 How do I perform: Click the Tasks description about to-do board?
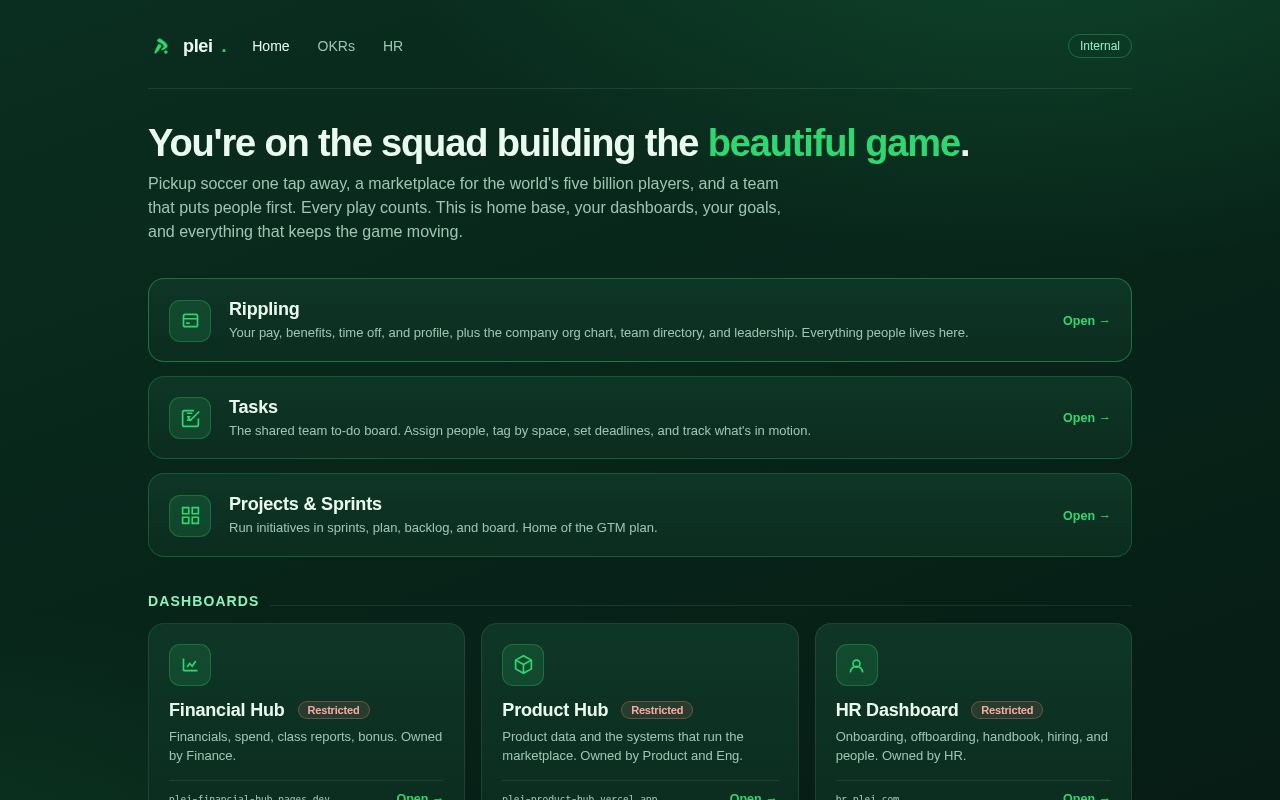pos(520,431)
